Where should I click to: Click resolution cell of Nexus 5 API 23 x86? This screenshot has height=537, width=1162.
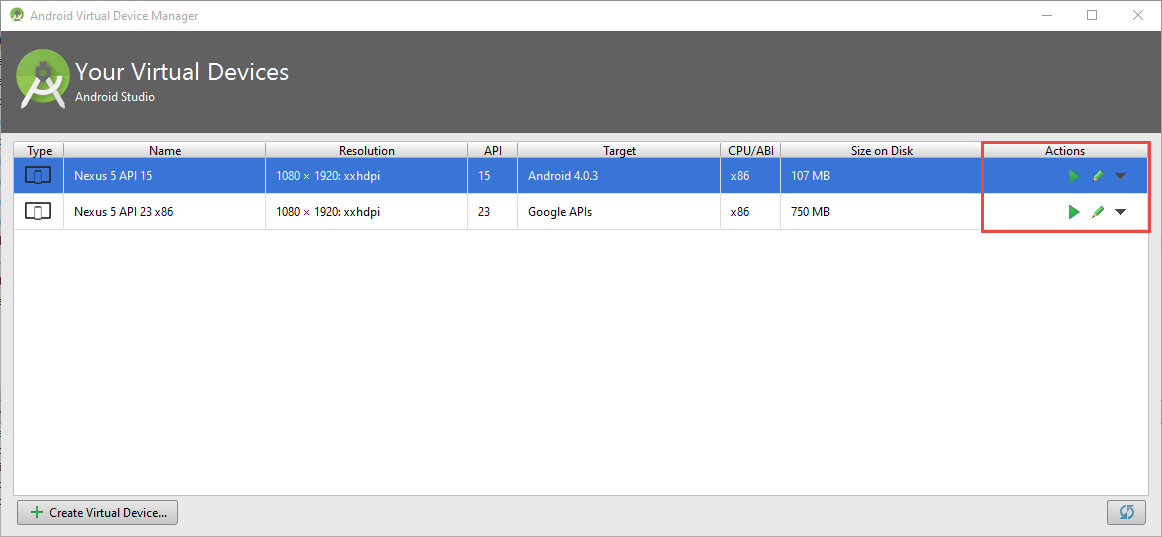click(367, 212)
